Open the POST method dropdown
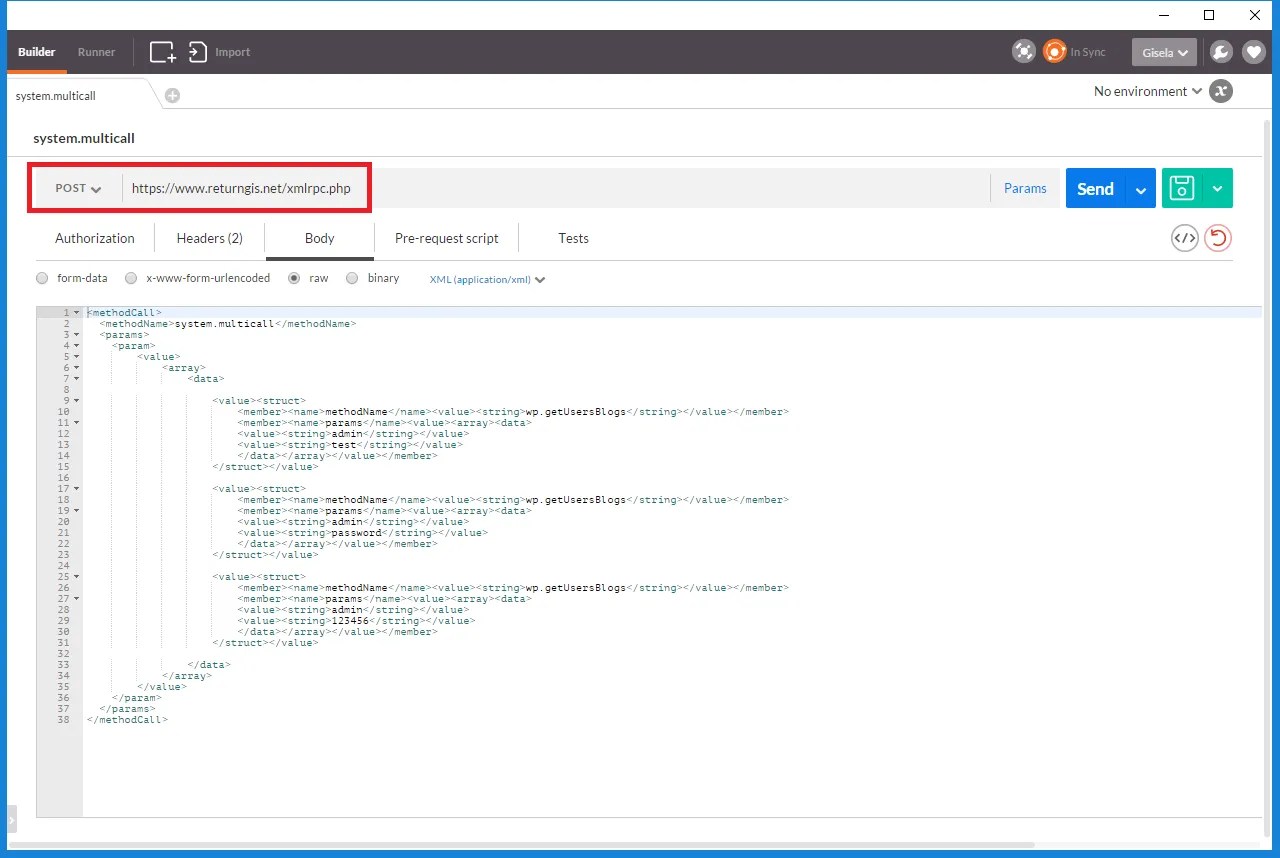 pyautogui.click(x=78, y=188)
